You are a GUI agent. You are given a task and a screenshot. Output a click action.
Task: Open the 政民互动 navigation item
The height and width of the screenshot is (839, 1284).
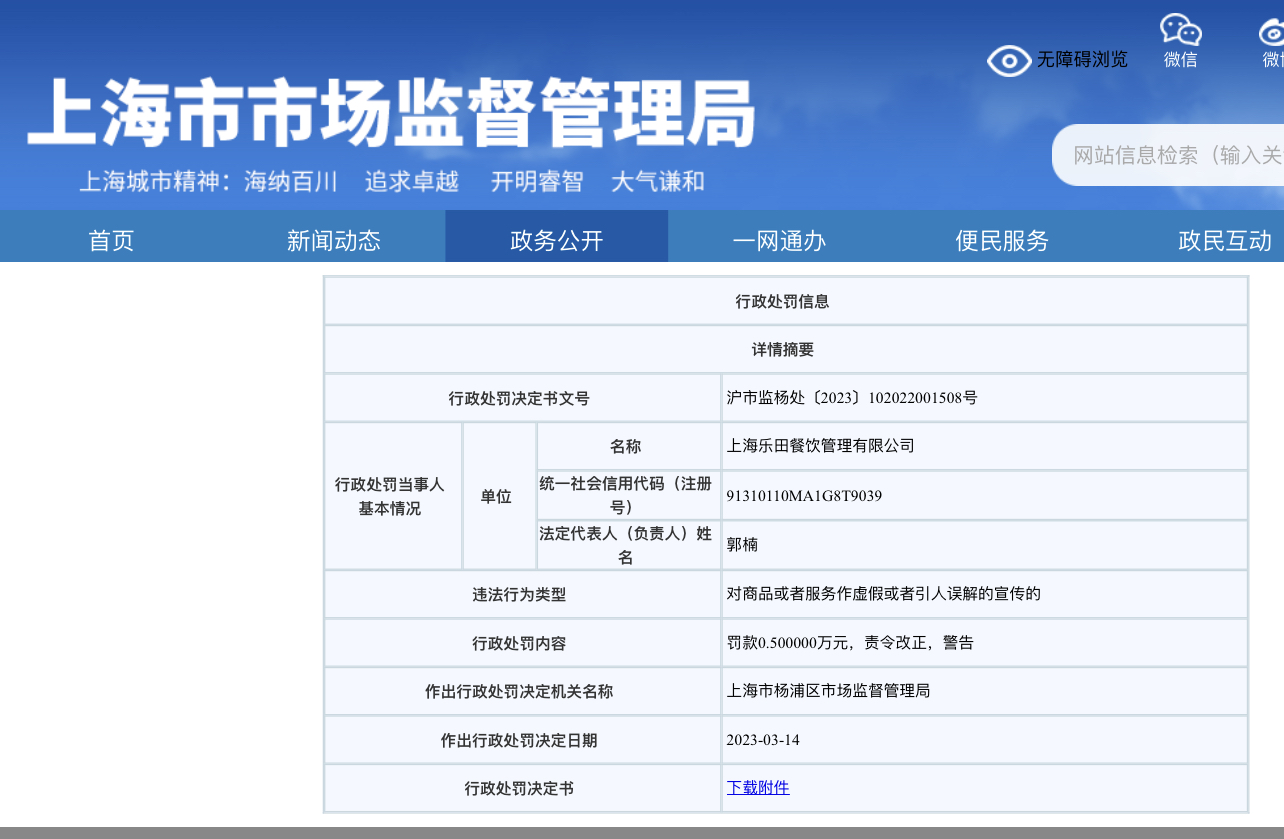point(1225,240)
